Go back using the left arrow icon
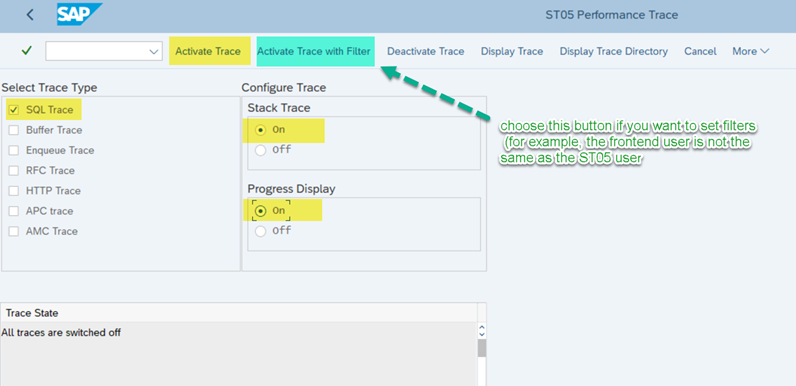The height and width of the screenshot is (386, 796). [x=30, y=15]
